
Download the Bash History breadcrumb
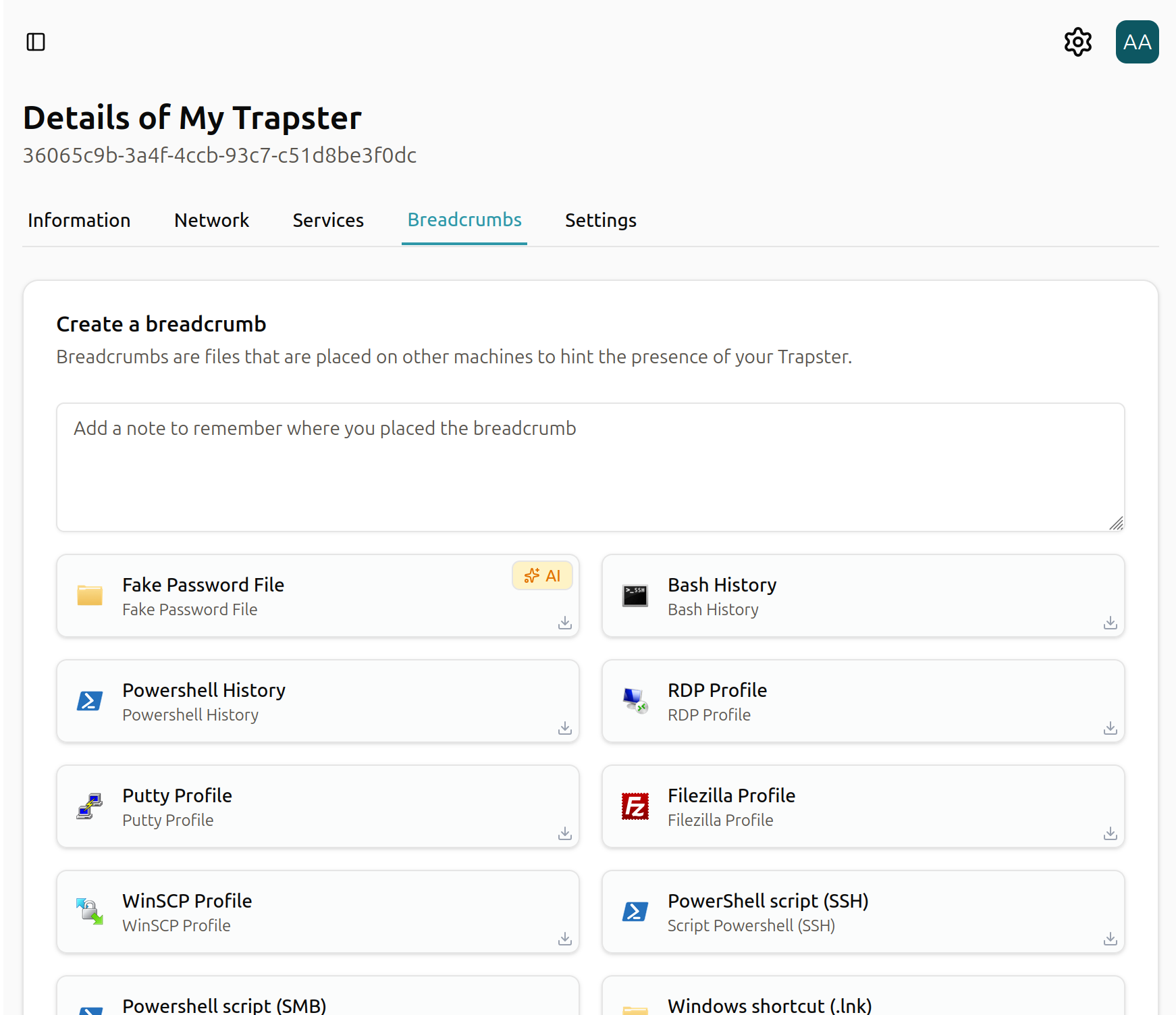point(1111,623)
